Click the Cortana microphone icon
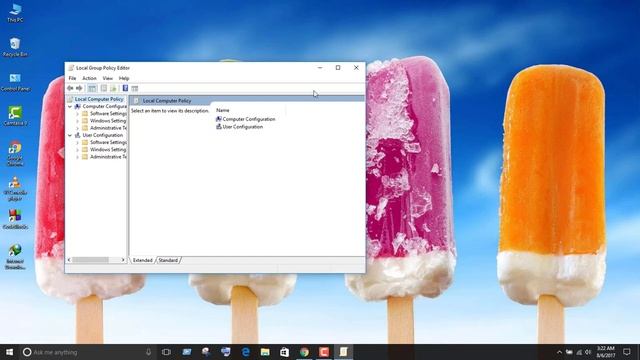 tap(149, 352)
